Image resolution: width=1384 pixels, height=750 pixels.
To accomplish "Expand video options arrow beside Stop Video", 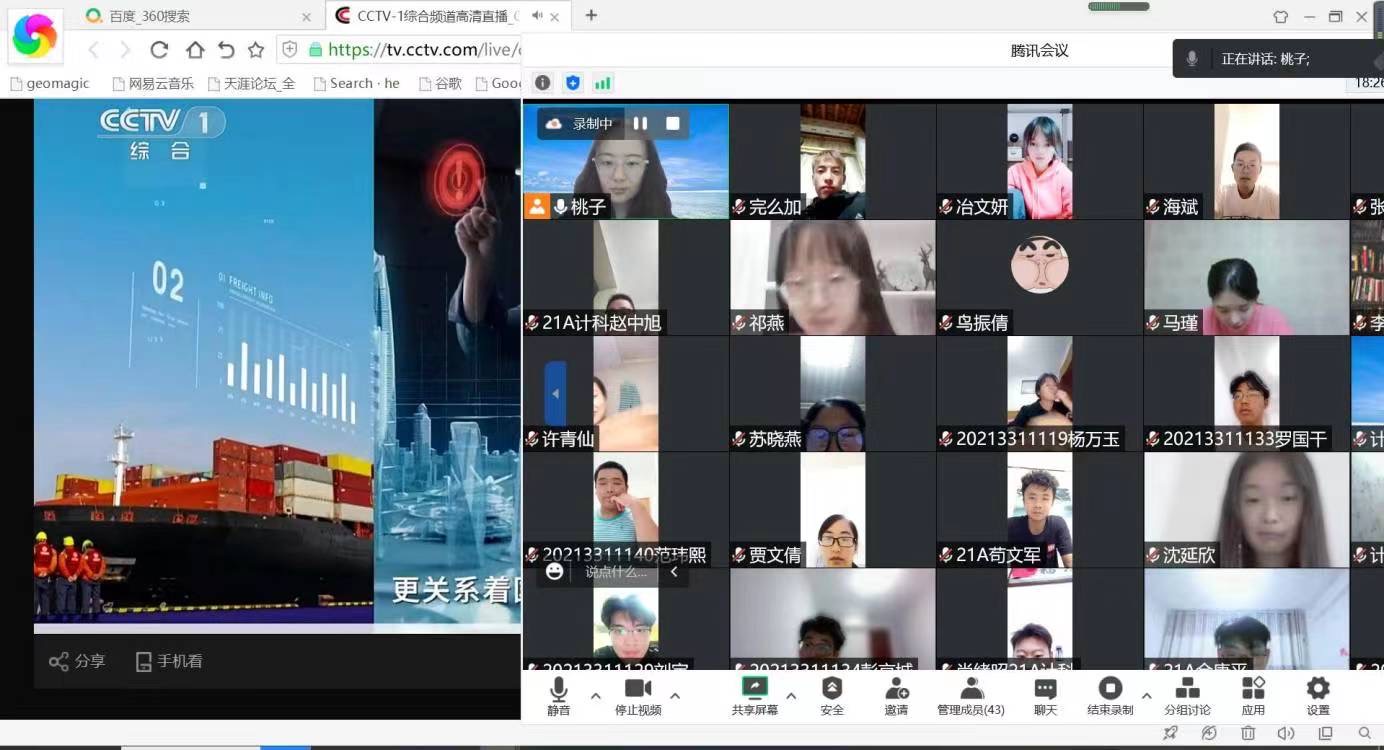I will (x=675, y=696).
